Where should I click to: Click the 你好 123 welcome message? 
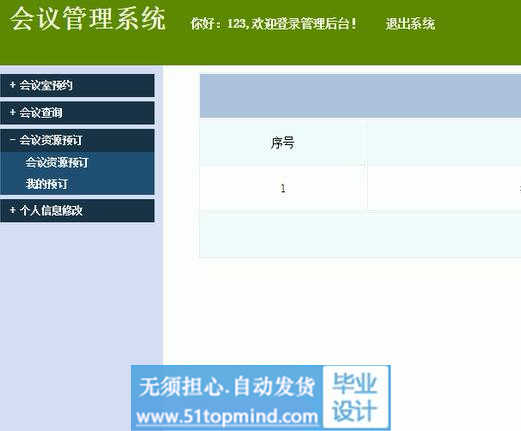[274, 24]
